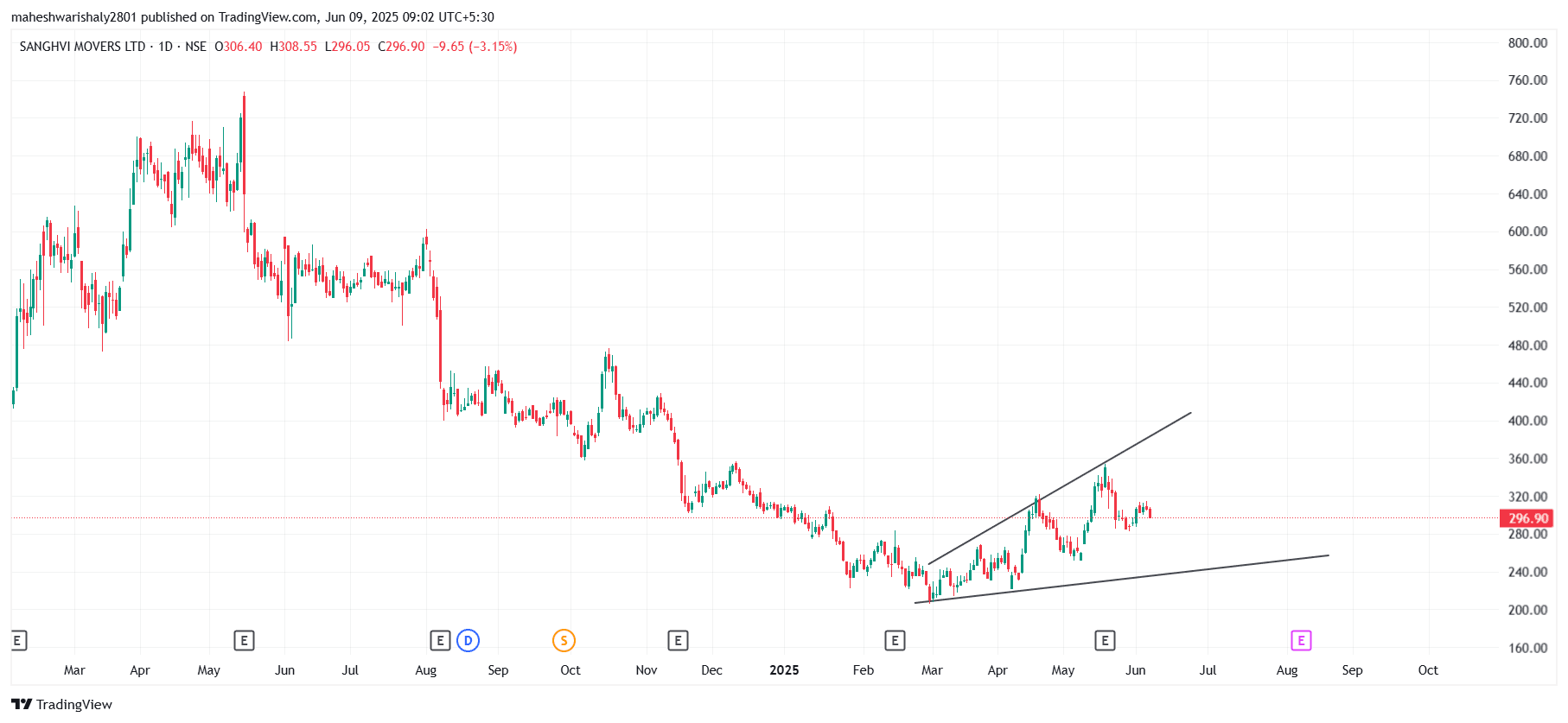Select the lower rising trendline

click(1121, 579)
